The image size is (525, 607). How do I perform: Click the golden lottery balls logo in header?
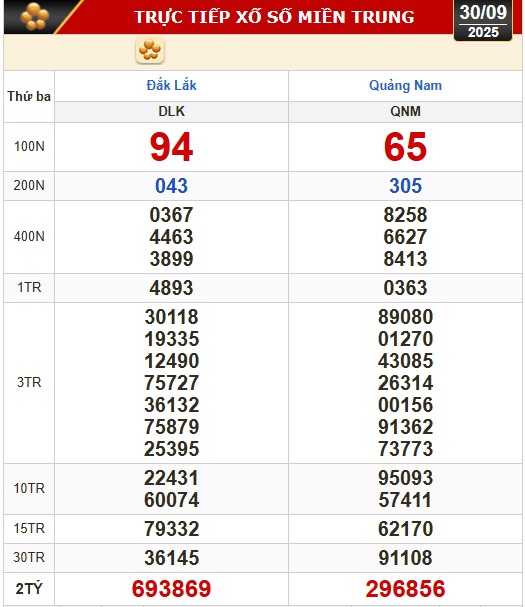click(x=34, y=17)
